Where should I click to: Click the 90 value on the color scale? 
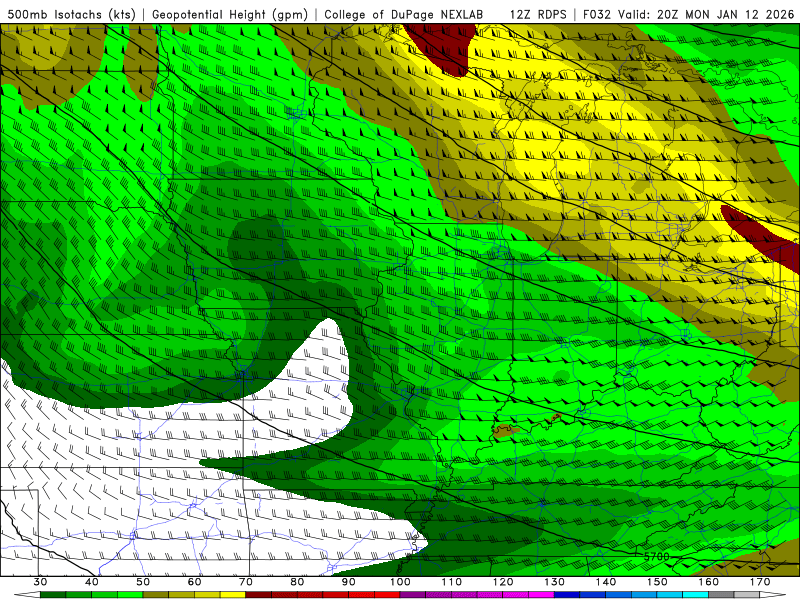[x=348, y=582]
